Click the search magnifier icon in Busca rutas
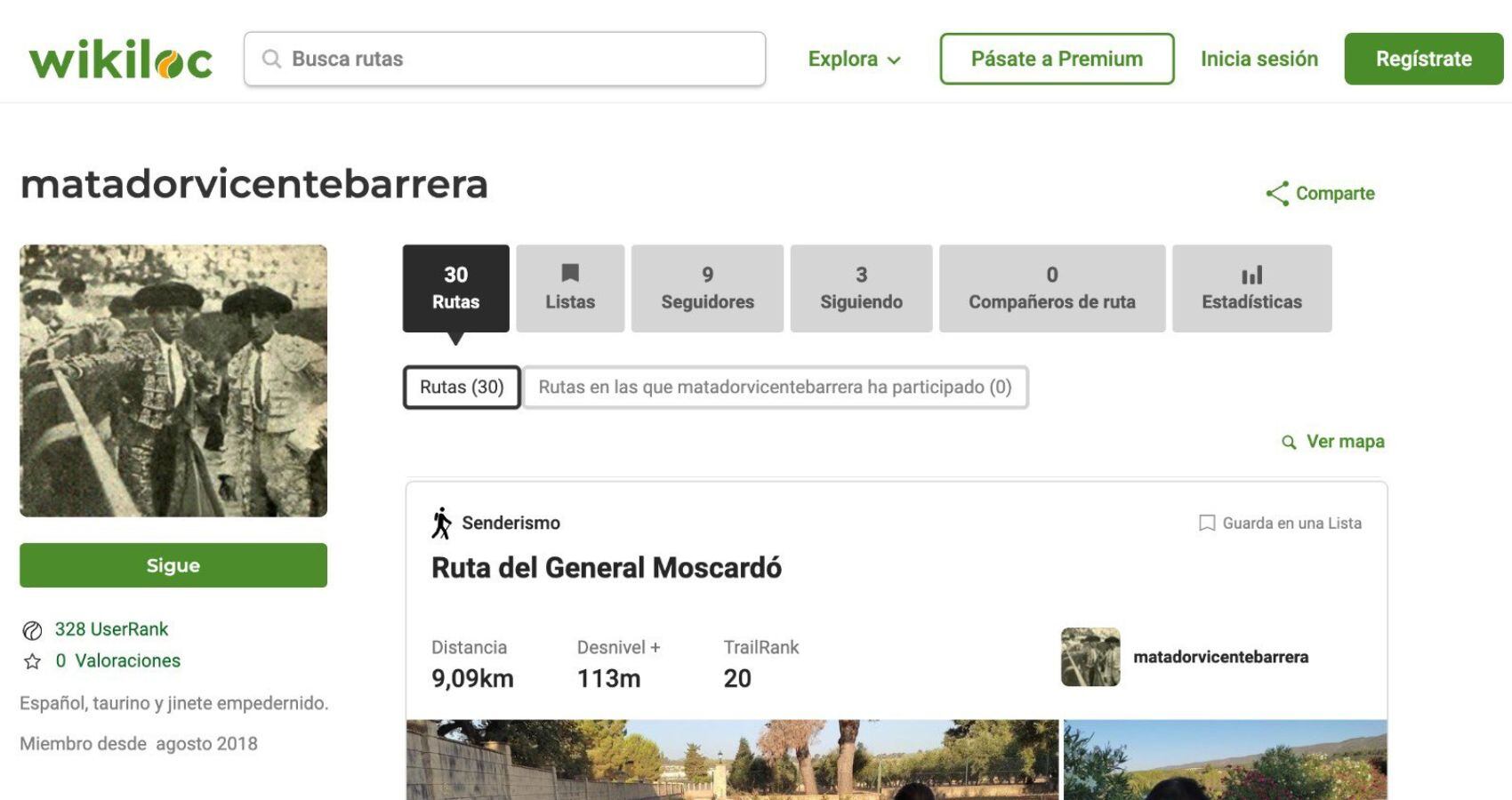Screen dimensions: 1512x800 click(x=271, y=59)
